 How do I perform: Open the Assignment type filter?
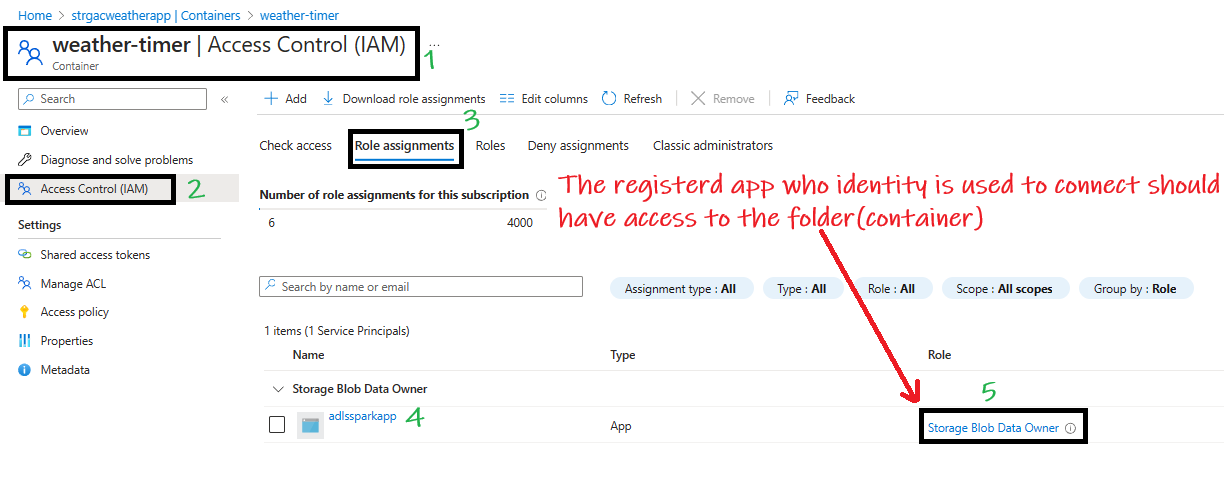pos(680,288)
